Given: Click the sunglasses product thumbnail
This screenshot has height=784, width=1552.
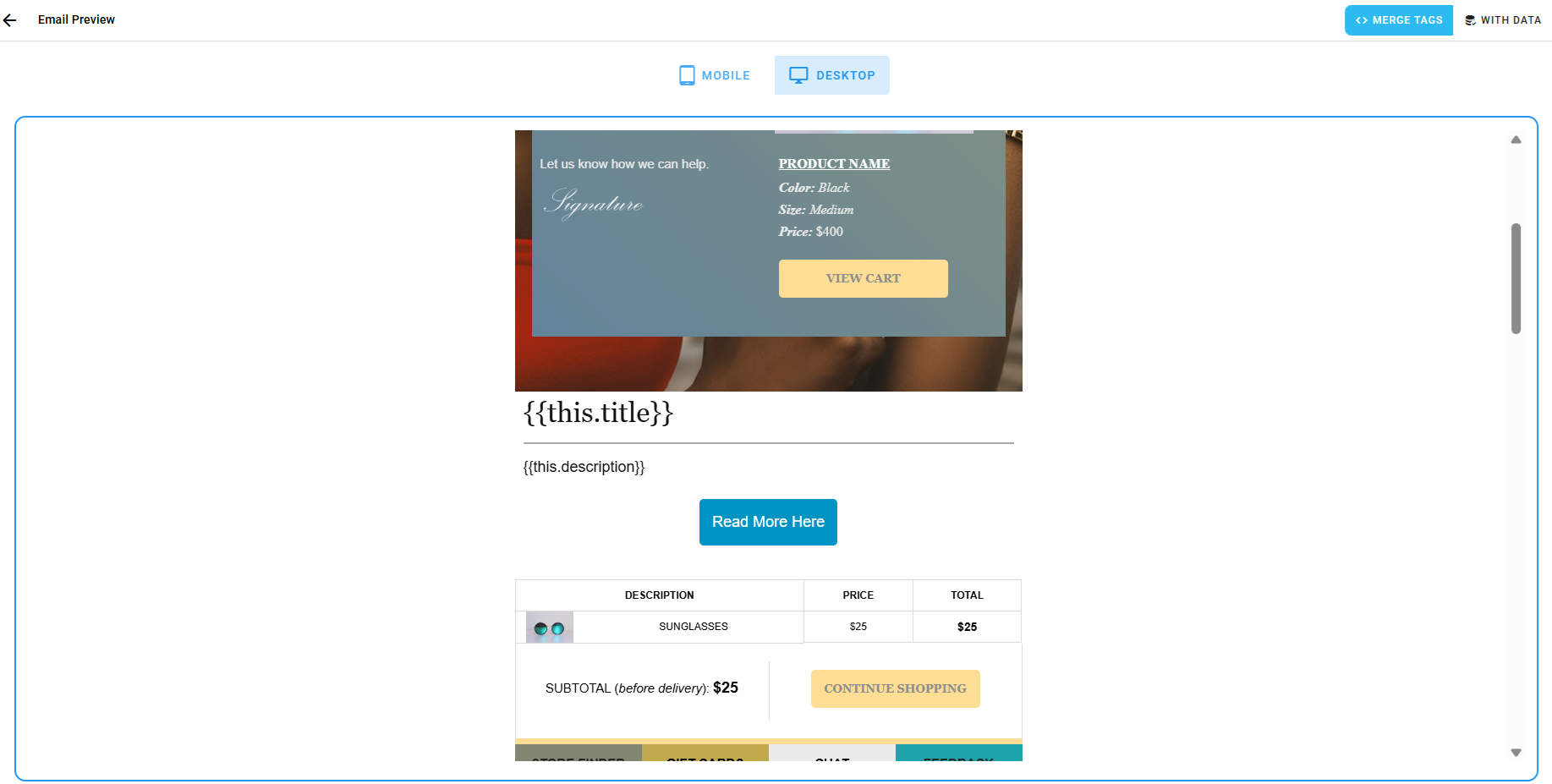Looking at the screenshot, I should 550,628.
